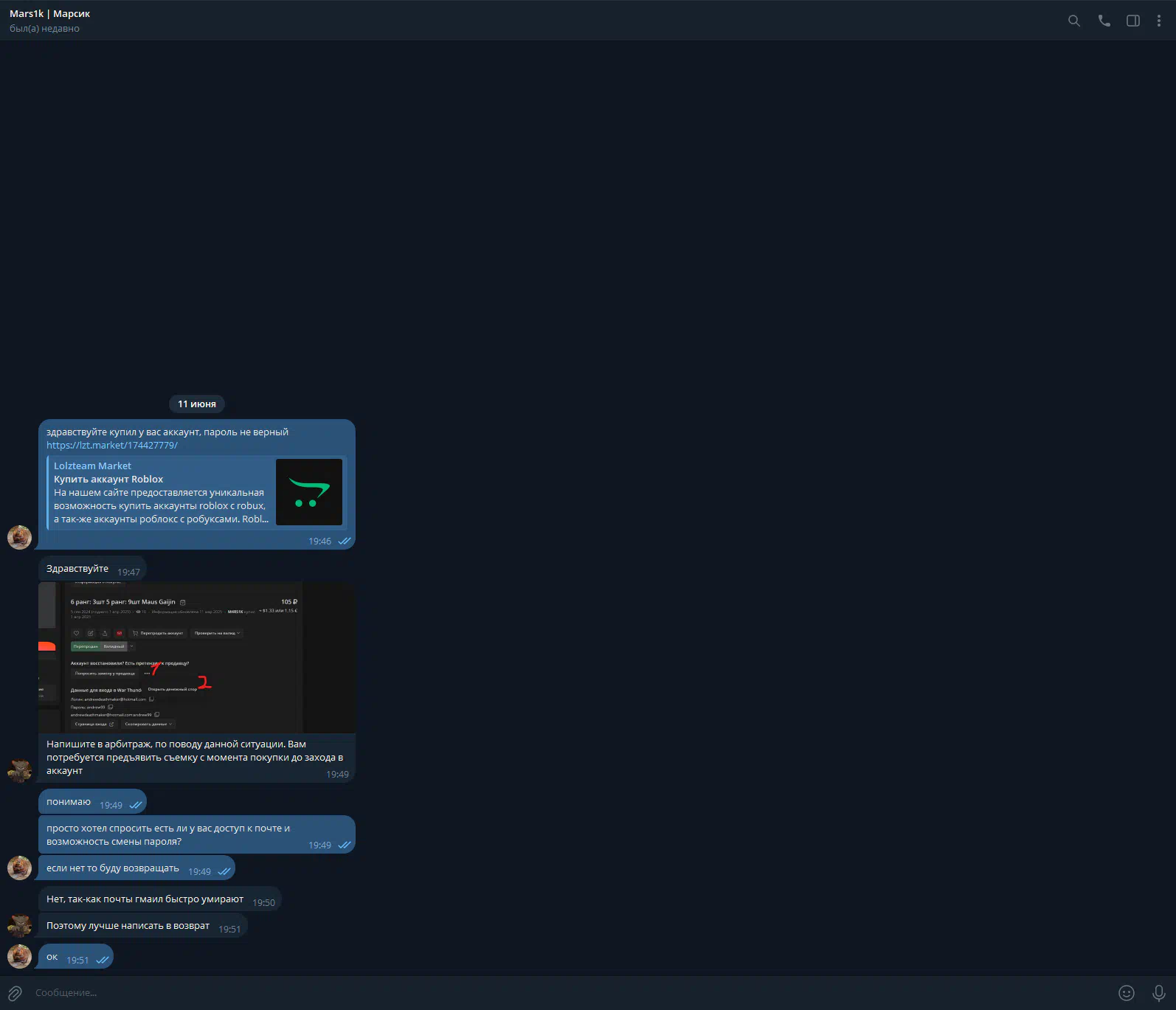Open the Lolzteam Market preview title
The image size is (1176, 1010).
(x=92, y=466)
